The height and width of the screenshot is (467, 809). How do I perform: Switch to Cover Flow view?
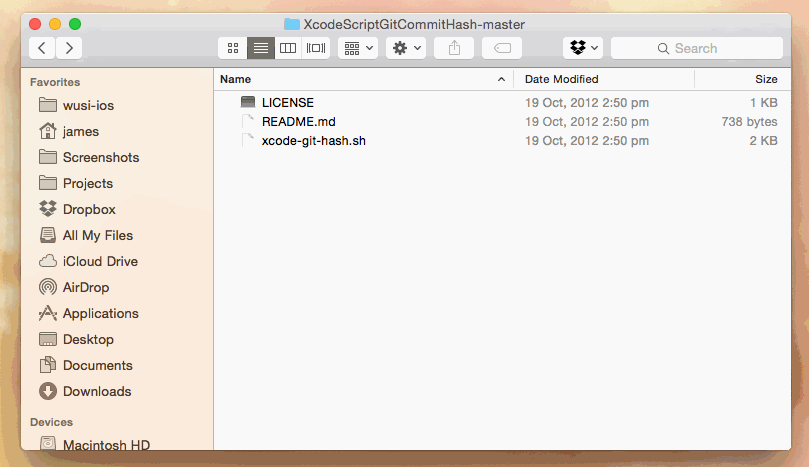316,48
